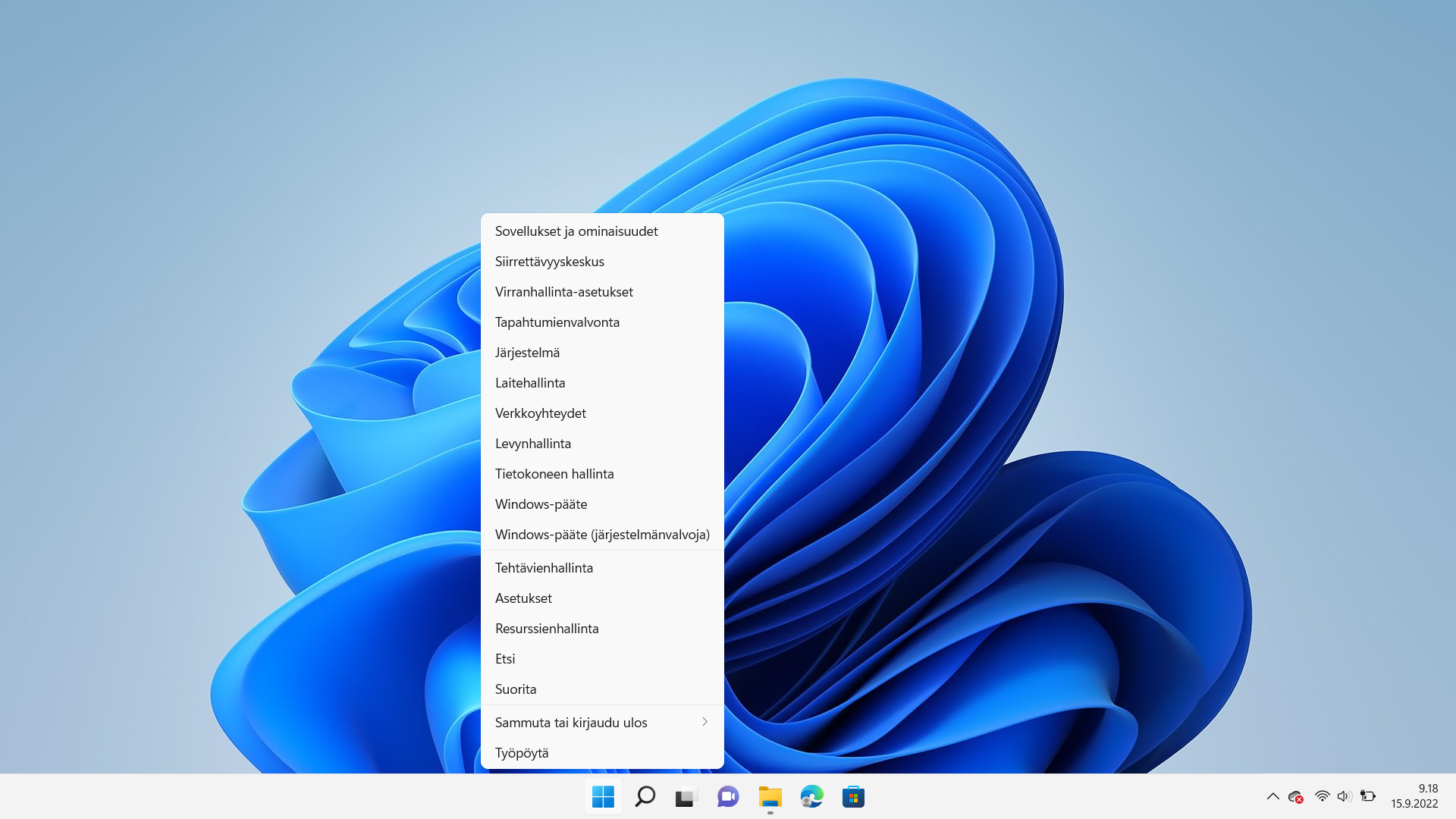Open Task View from taskbar
This screenshot has height=819, width=1456.
(x=686, y=797)
